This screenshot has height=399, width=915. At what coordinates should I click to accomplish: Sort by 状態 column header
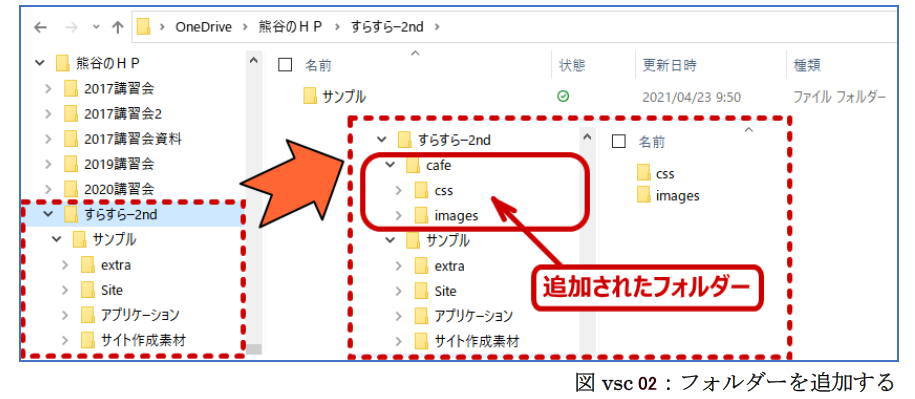(572, 65)
